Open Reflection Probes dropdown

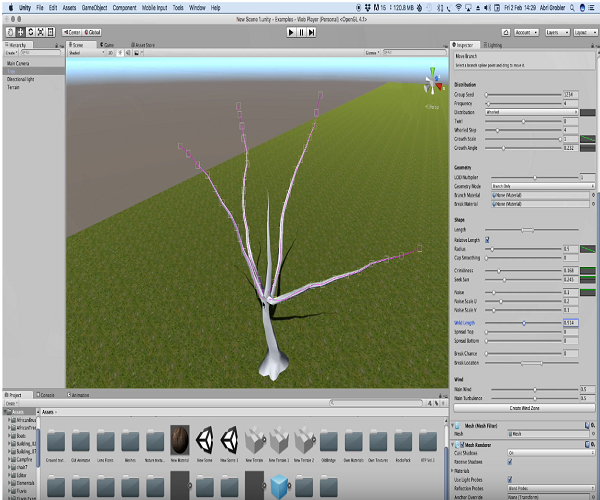551,489
